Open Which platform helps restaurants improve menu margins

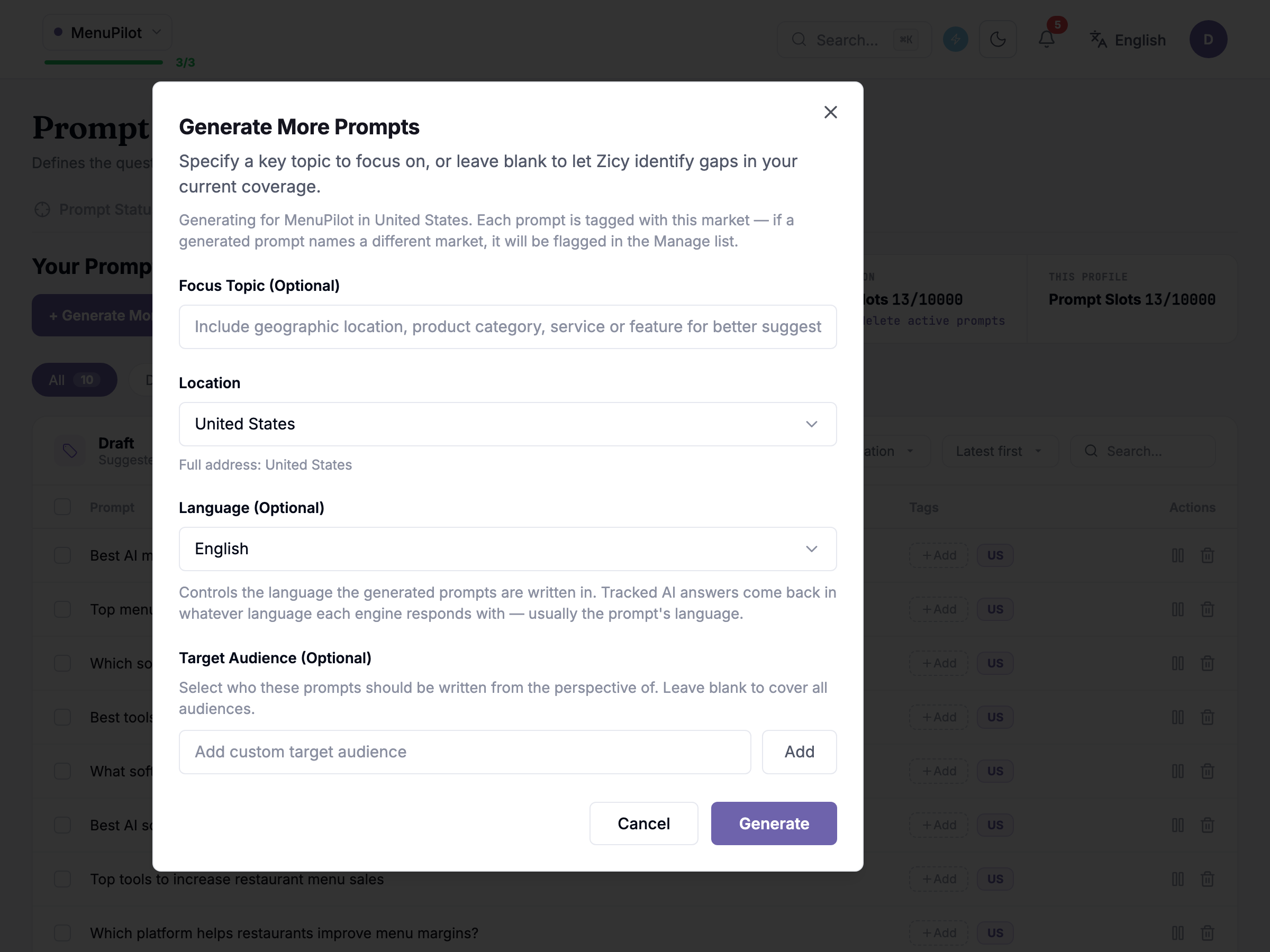284,933
